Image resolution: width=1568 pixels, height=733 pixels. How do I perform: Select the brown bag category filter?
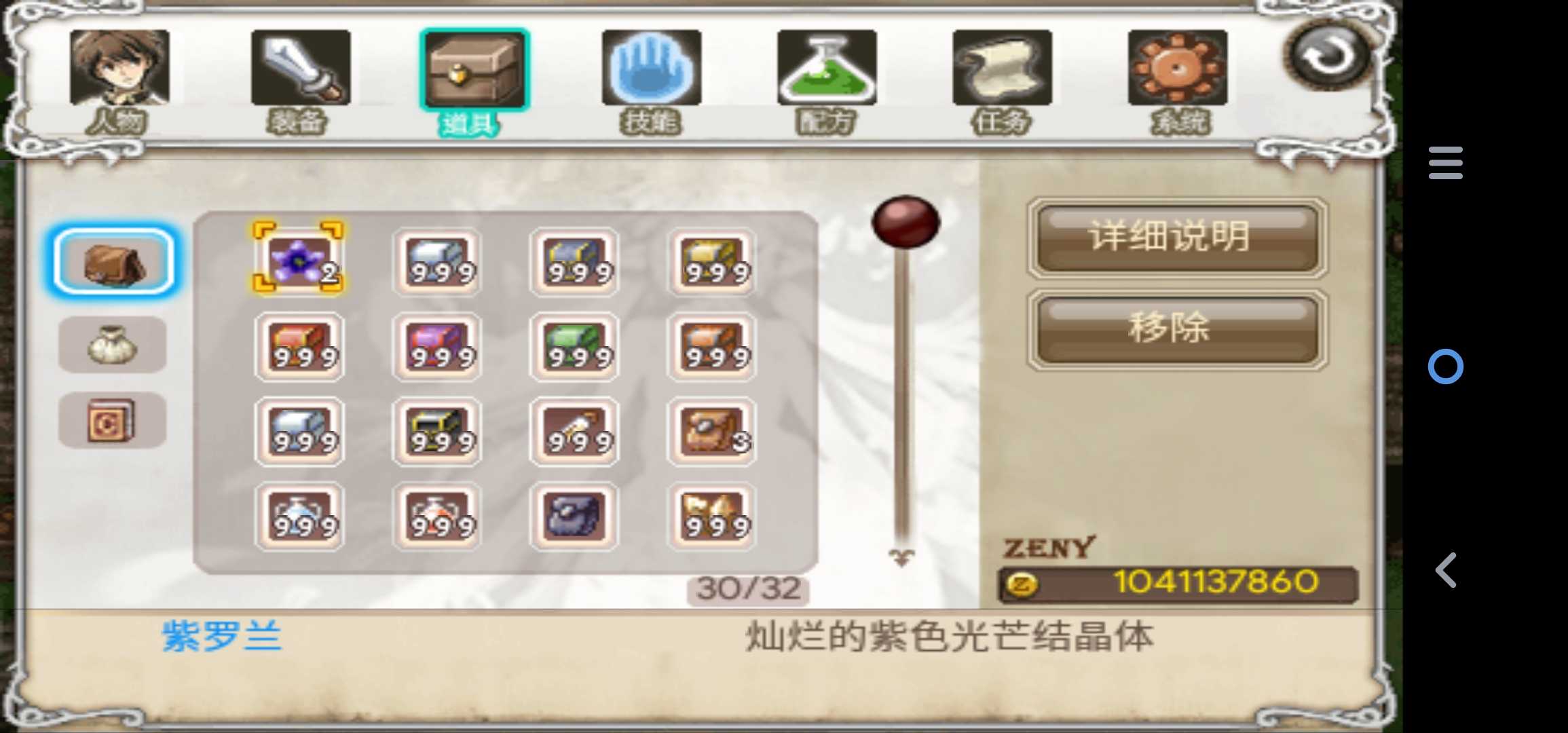point(113,262)
